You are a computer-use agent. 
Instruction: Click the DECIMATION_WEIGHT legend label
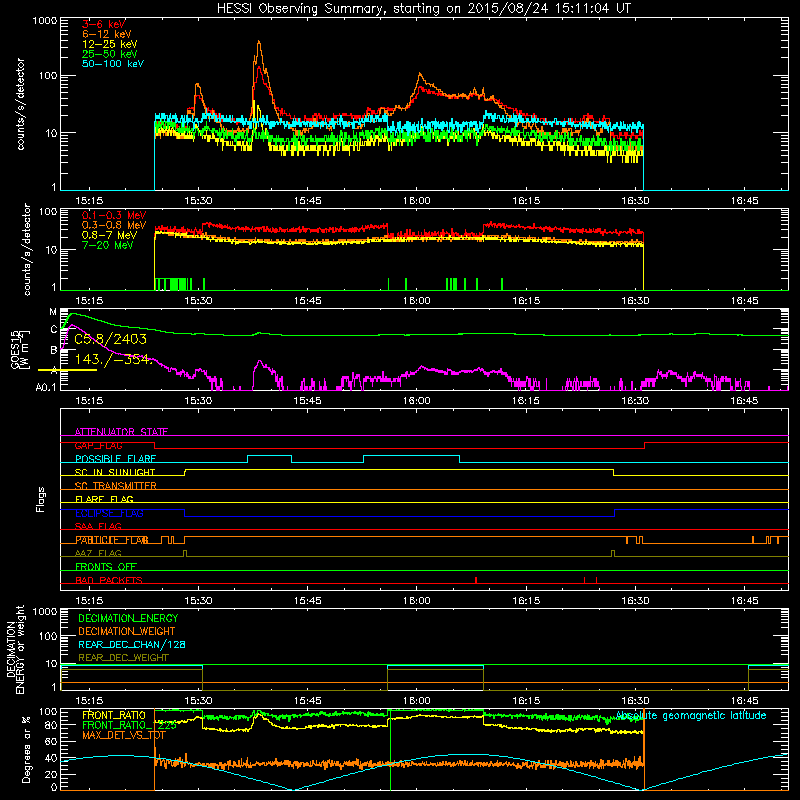[x=127, y=631]
